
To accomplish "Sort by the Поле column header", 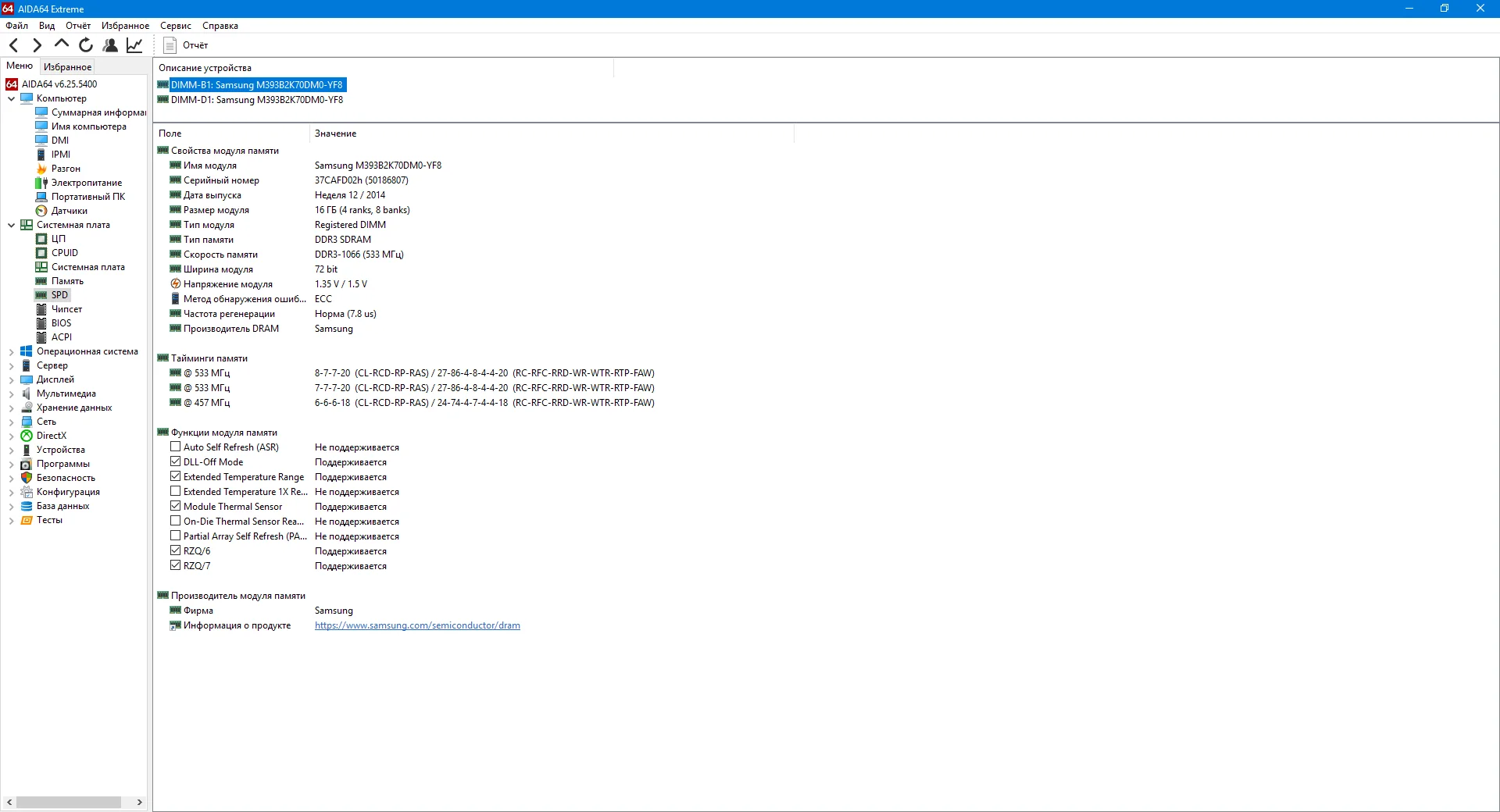I will tap(232, 134).
